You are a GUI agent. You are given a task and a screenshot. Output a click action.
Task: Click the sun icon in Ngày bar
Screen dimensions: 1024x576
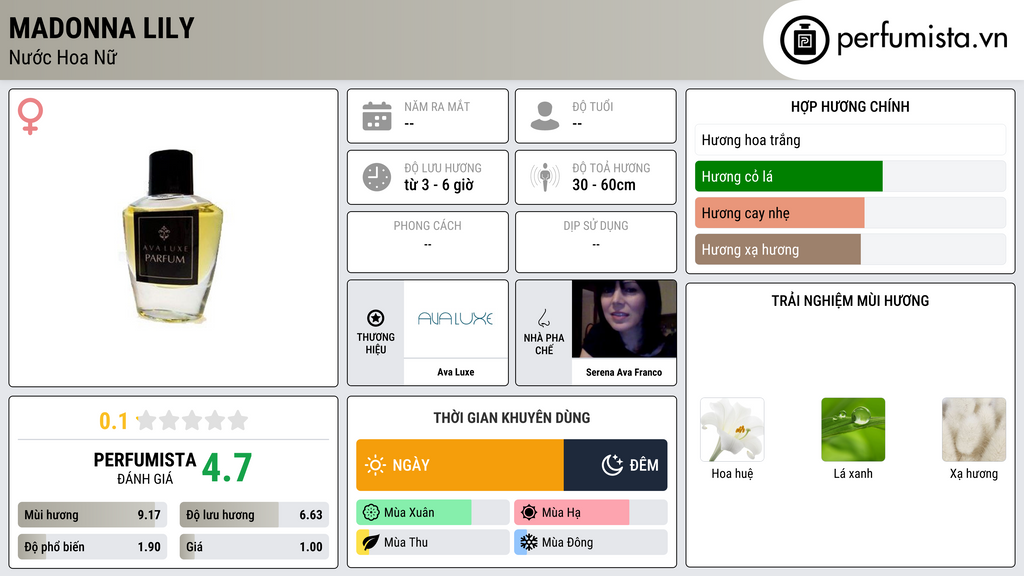coord(375,465)
